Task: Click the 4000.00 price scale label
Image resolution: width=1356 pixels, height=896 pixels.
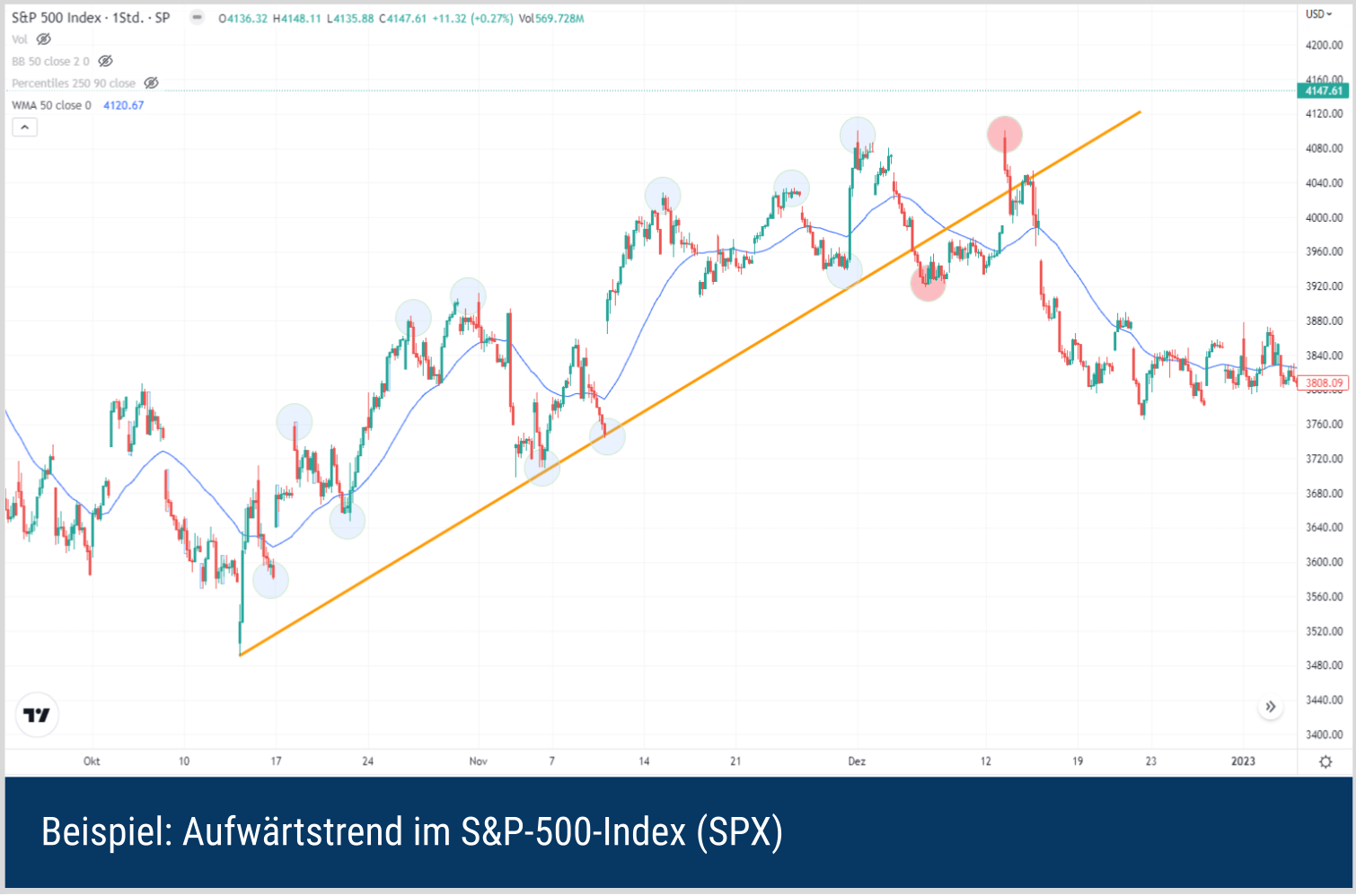Action: tap(1324, 217)
